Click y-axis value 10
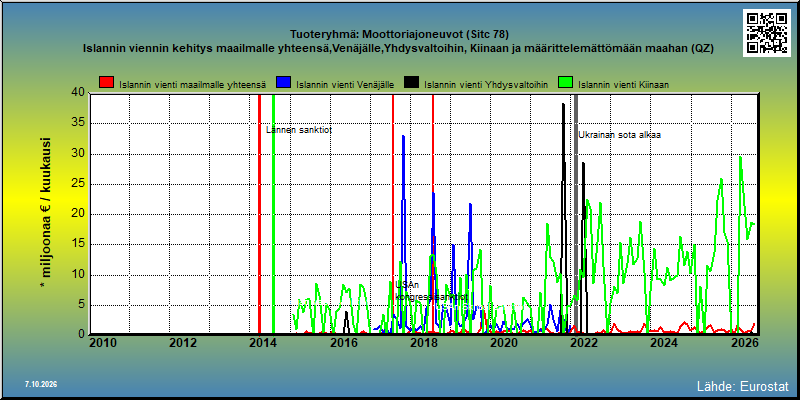 [78, 275]
